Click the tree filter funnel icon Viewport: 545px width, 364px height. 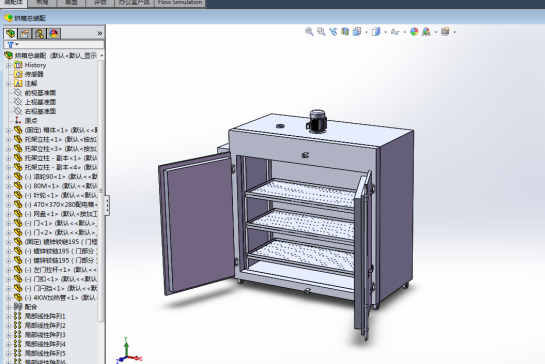(x=11, y=45)
